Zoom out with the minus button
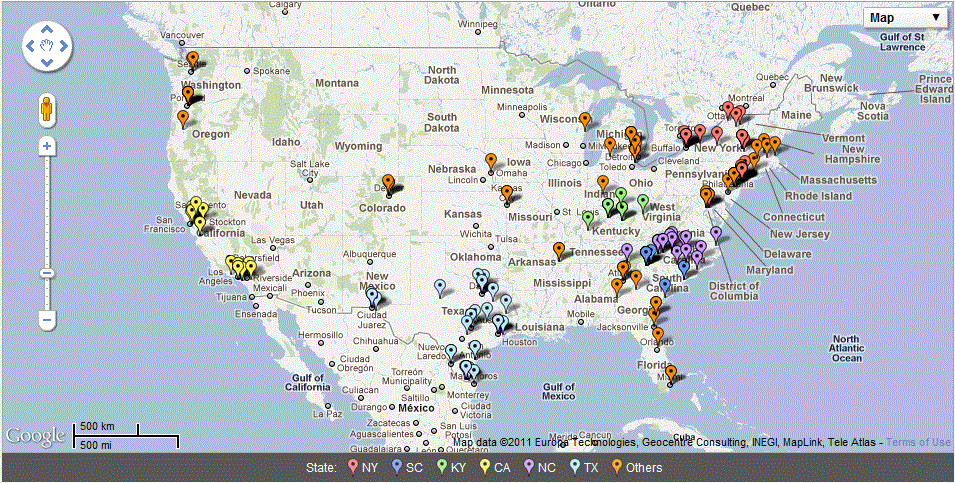The width and height of the screenshot is (955, 483). click(x=47, y=319)
